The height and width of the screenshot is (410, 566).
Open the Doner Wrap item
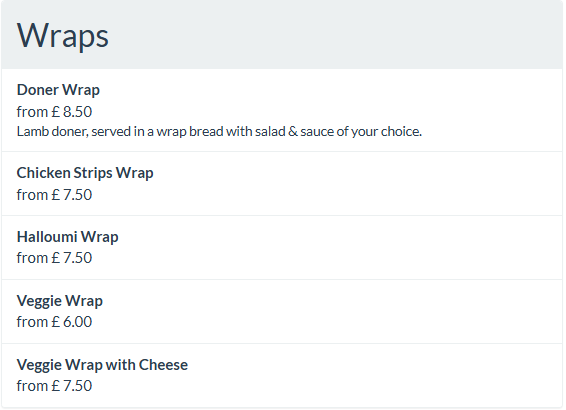282,110
